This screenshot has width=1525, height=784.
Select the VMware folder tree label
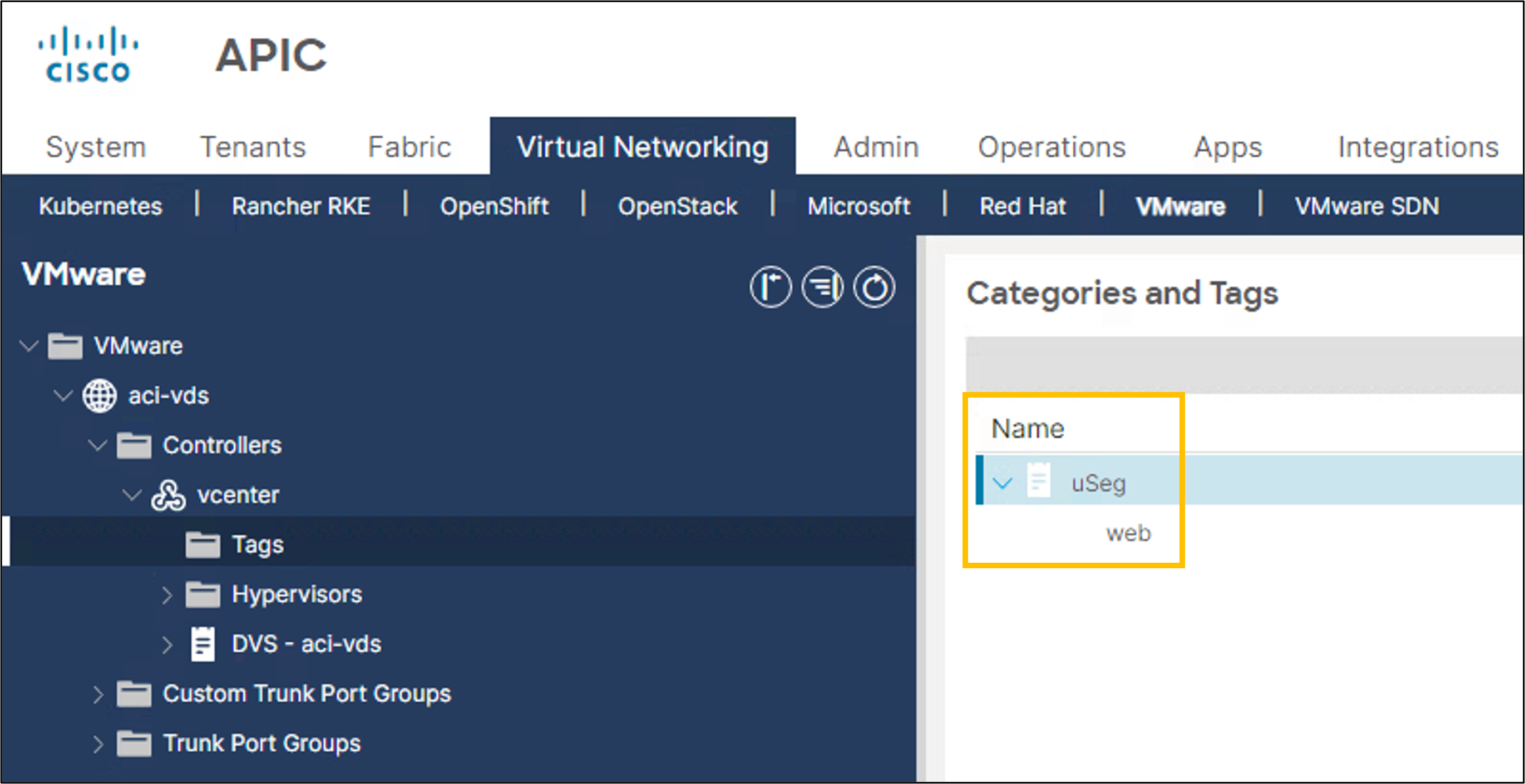[x=138, y=345]
